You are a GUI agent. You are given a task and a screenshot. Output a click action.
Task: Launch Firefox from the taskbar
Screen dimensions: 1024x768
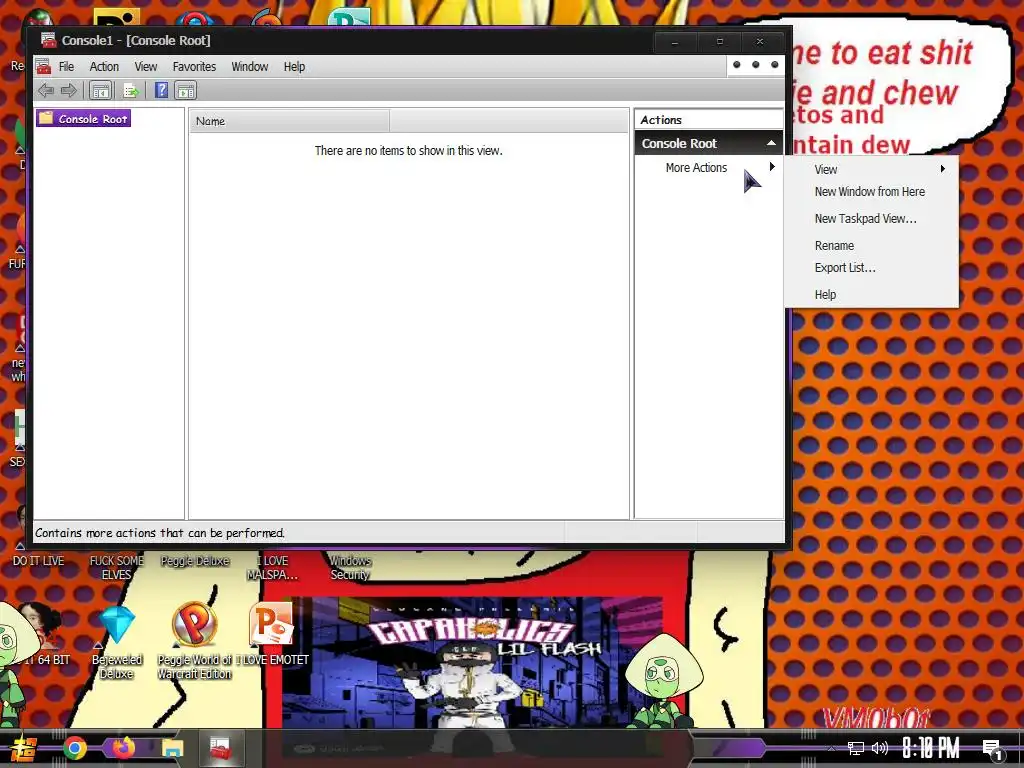123,747
